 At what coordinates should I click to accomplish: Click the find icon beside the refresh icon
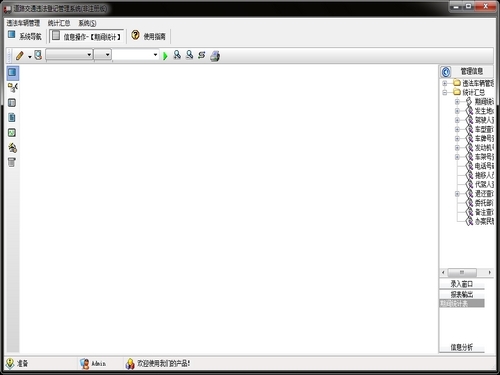pos(189,55)
